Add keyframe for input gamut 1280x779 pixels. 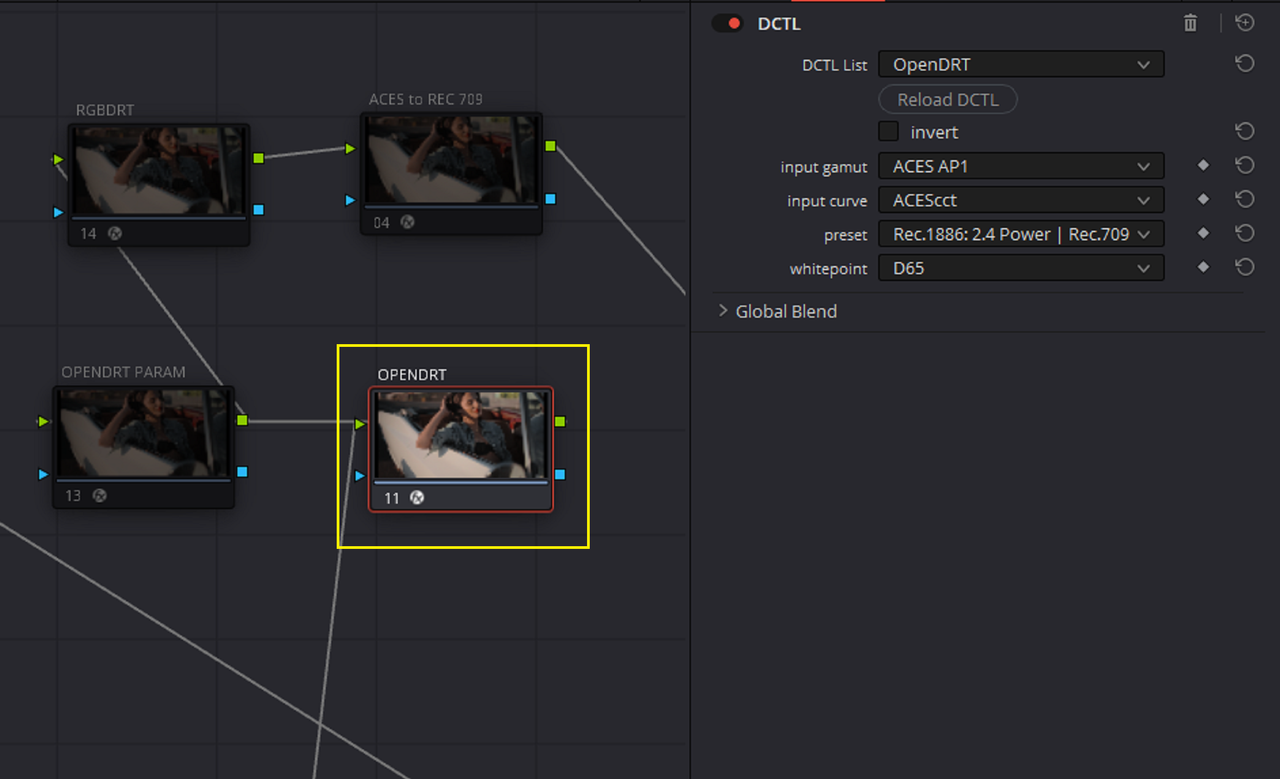pos(1203,165)
